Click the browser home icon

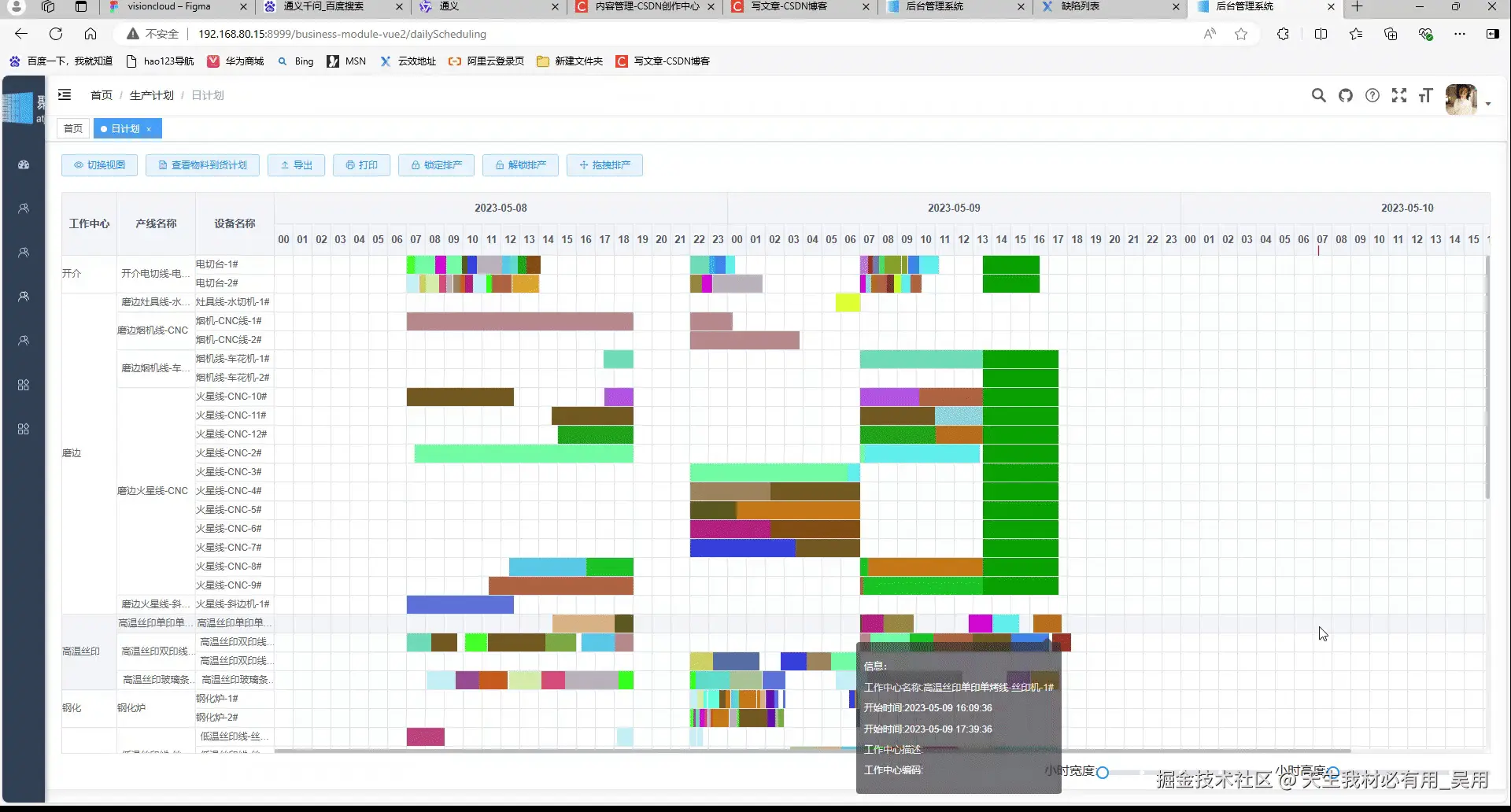(x=91, y=34)
